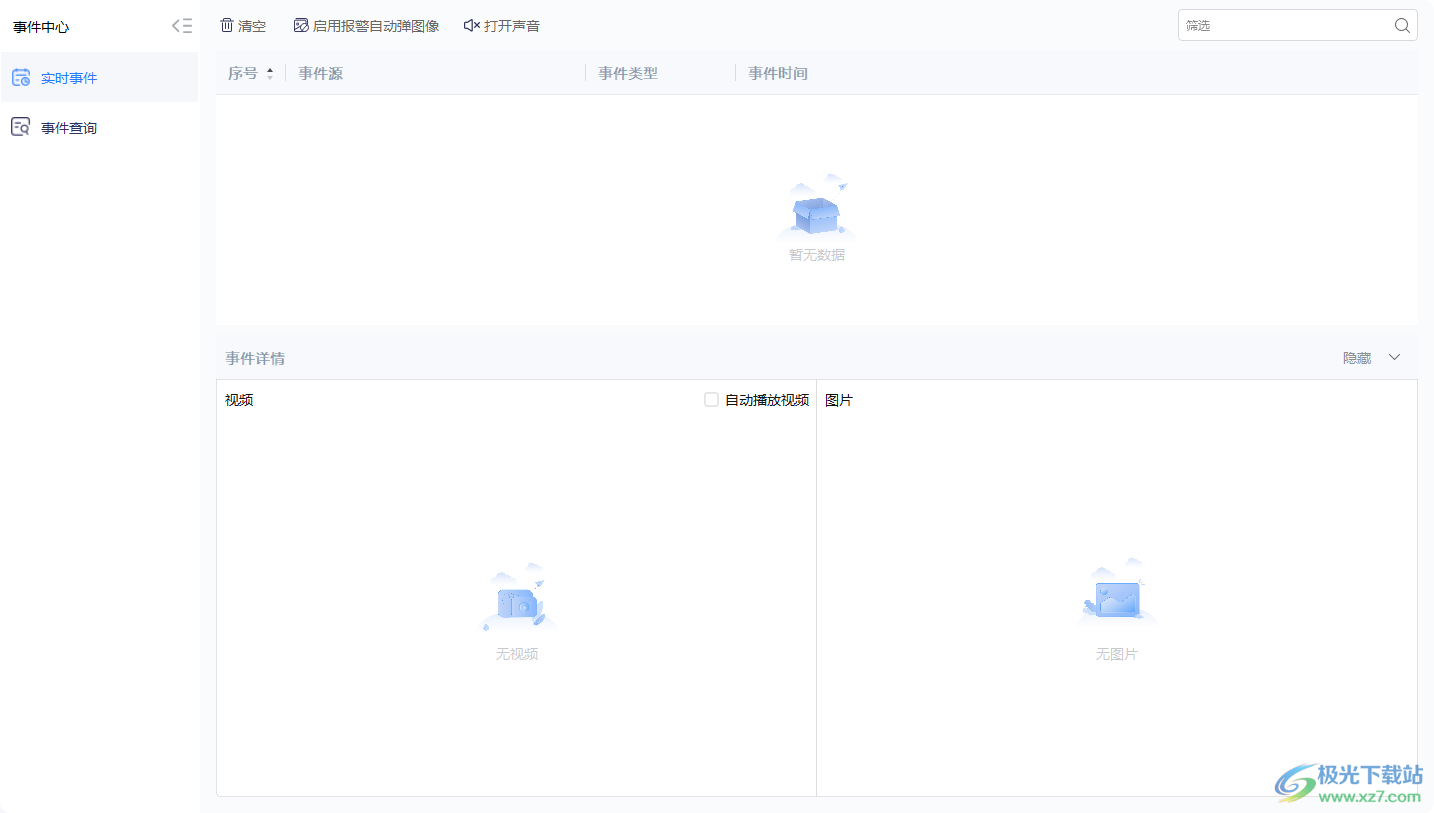
Task: Toggle the alarm auto-popup image feature
Action: pyautogui.click(x=366, y=25)
